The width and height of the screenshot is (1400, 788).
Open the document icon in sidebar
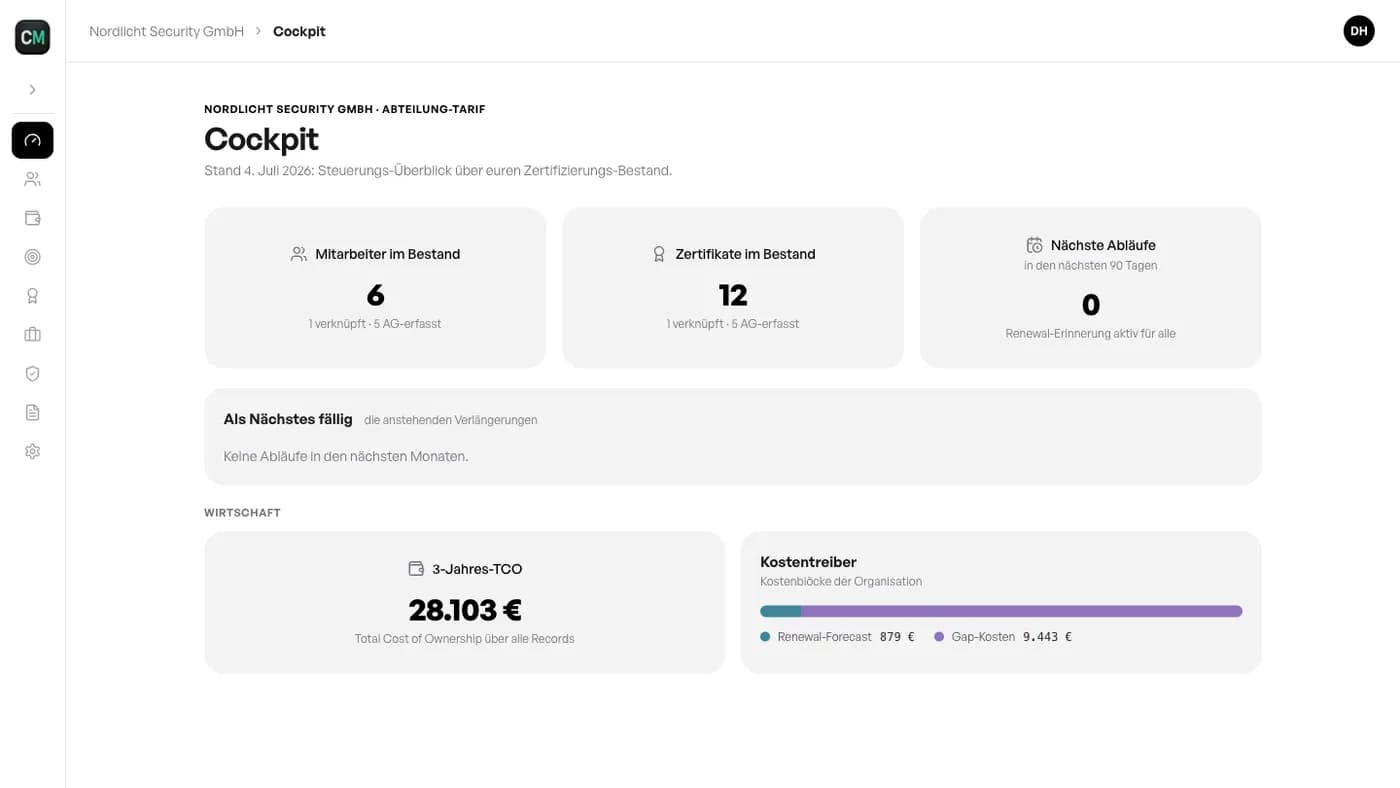click(32, 413)
